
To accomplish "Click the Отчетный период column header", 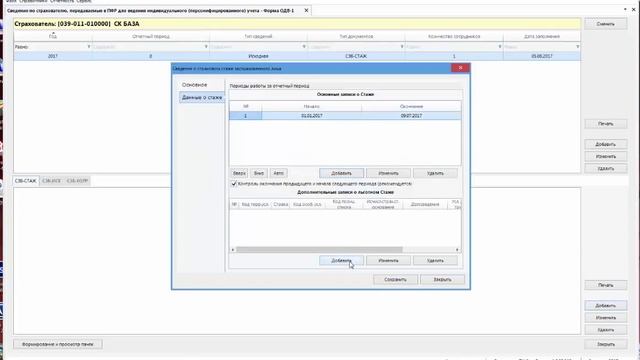I will (151, 36).
